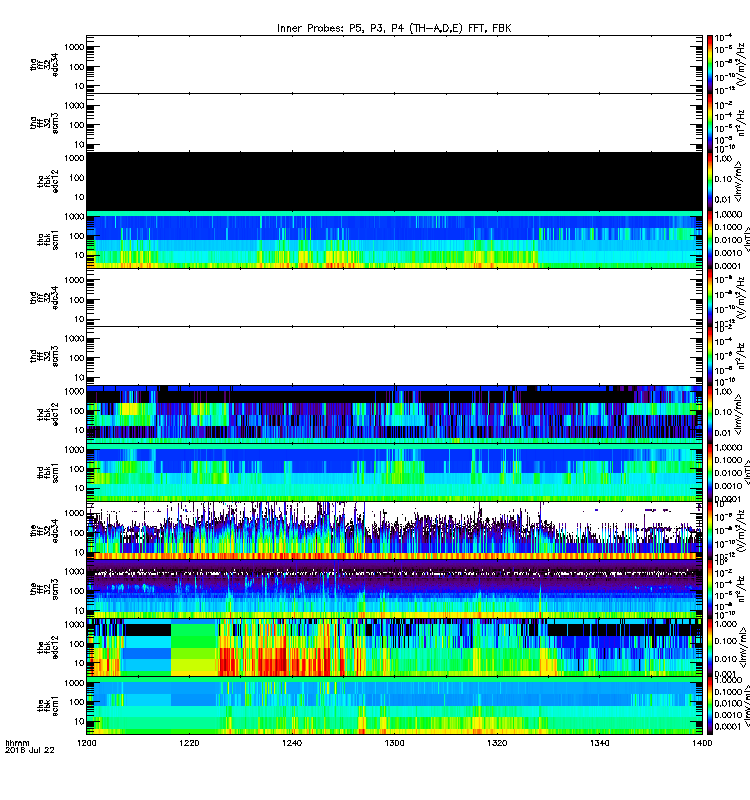The image size is (750, 800).
Task: Click the all-black tha fbk edc12 spectrogram panel
Action: pos(394,181)
